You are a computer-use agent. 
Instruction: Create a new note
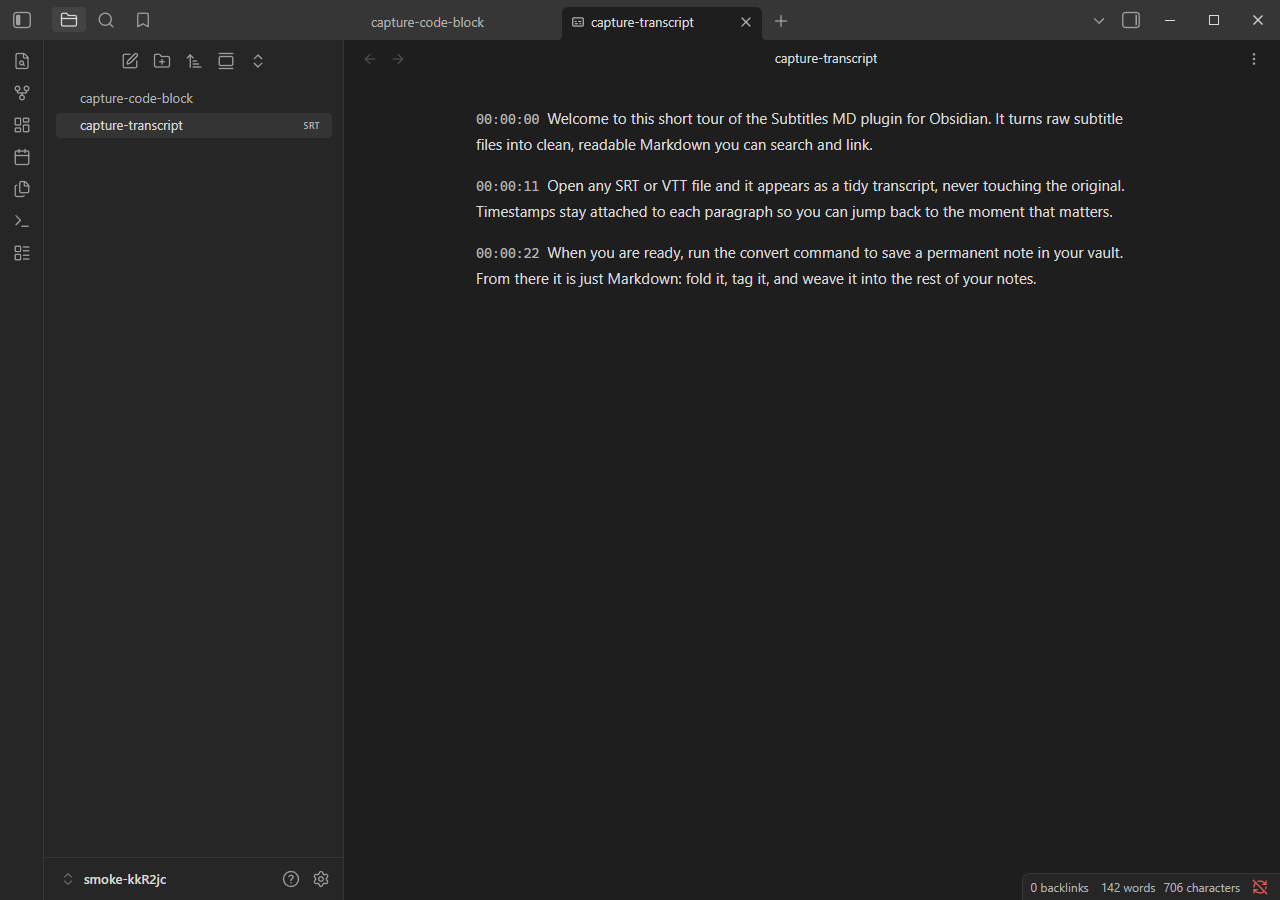(x=130, y=61)
